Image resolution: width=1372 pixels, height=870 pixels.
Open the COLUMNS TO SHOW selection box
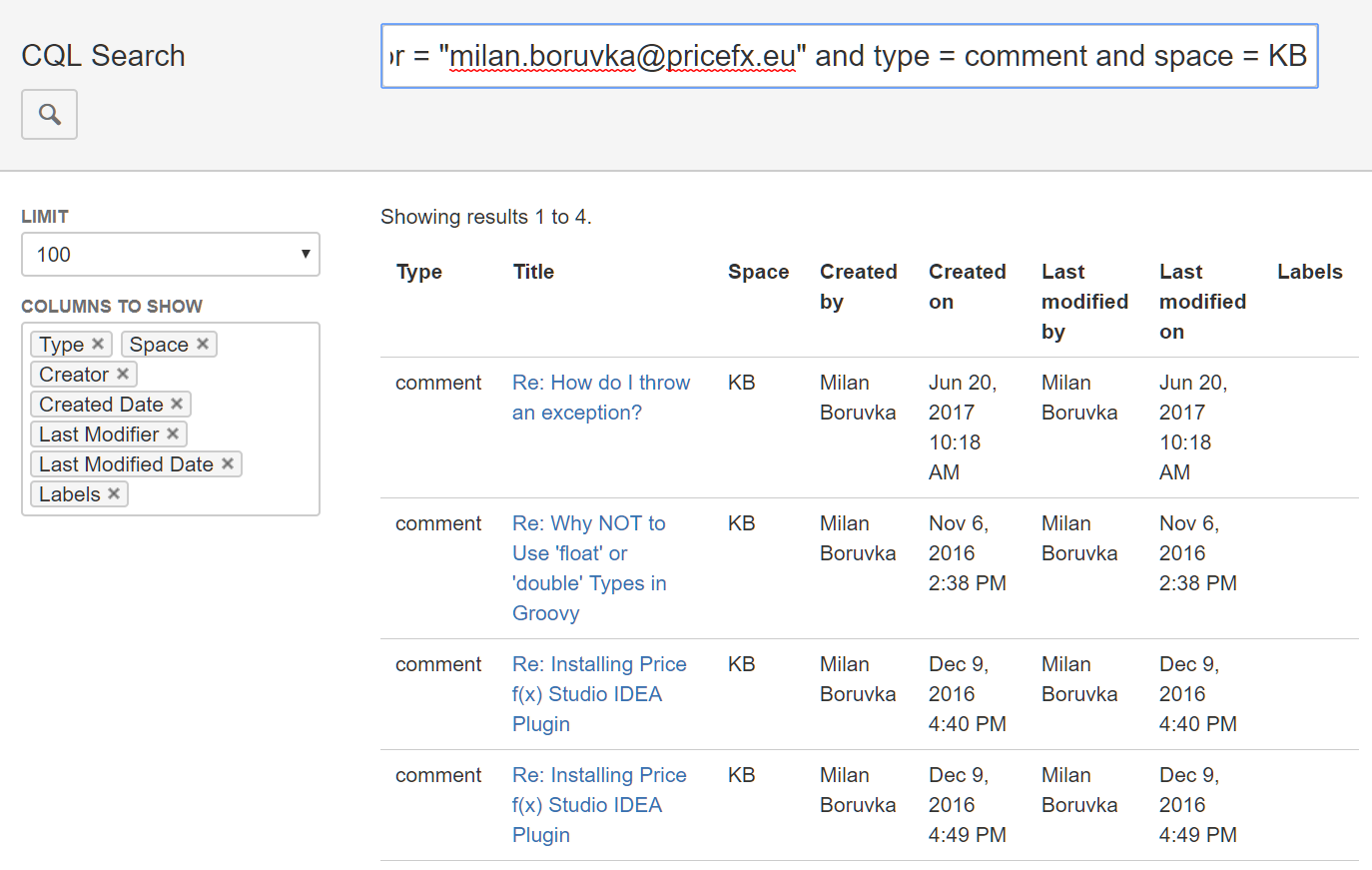[170, 419]
